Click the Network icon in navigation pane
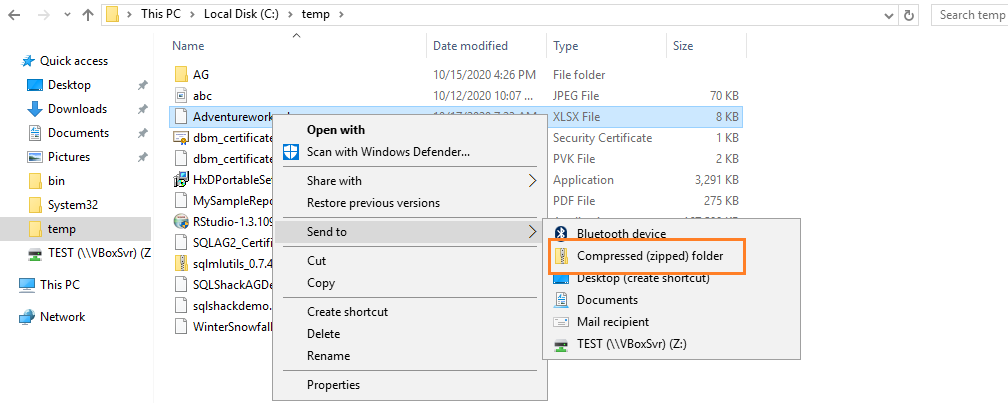 tap(27, 317)
